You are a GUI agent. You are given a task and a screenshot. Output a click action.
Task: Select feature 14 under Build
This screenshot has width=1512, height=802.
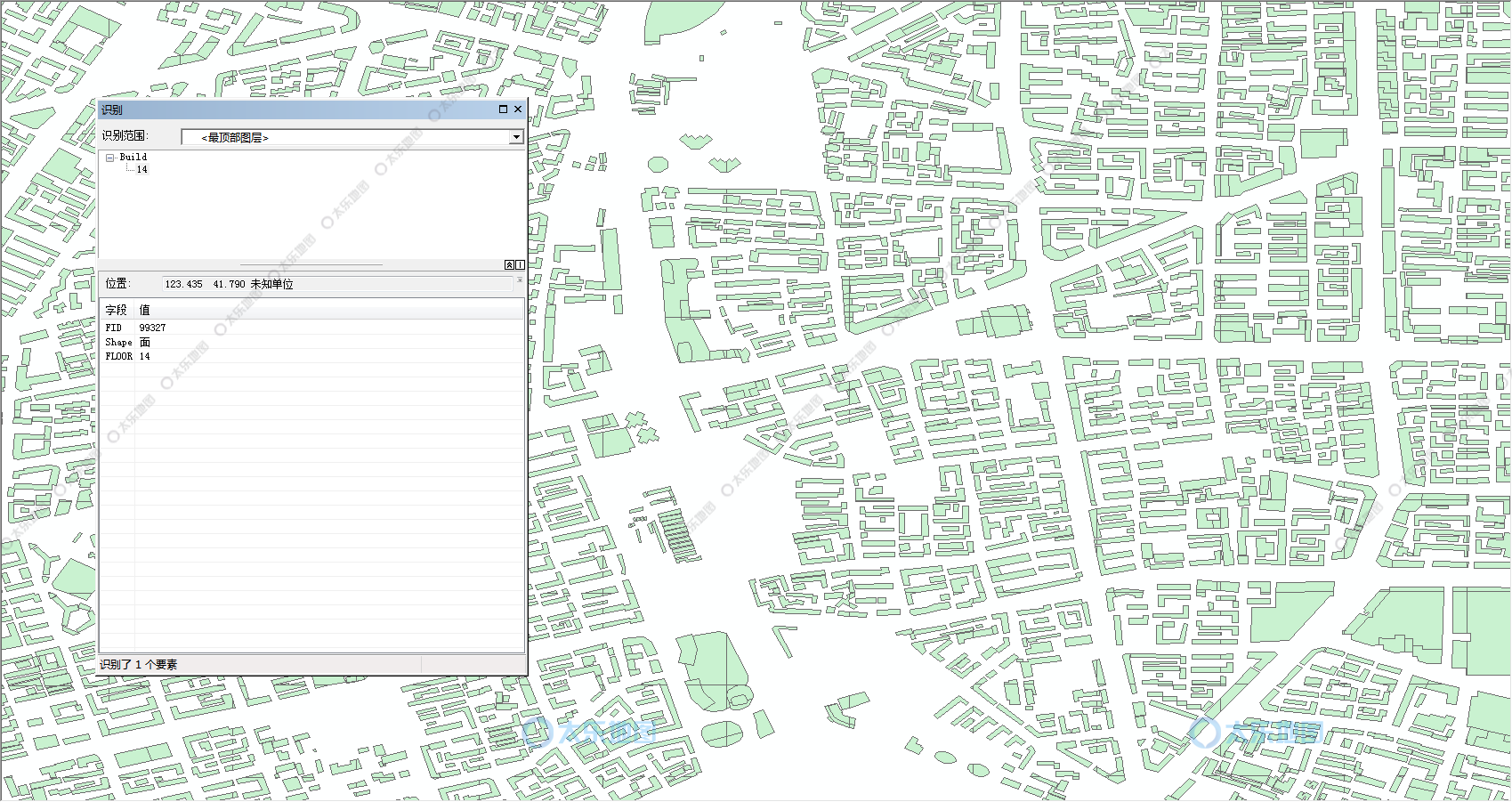point(141,169)
